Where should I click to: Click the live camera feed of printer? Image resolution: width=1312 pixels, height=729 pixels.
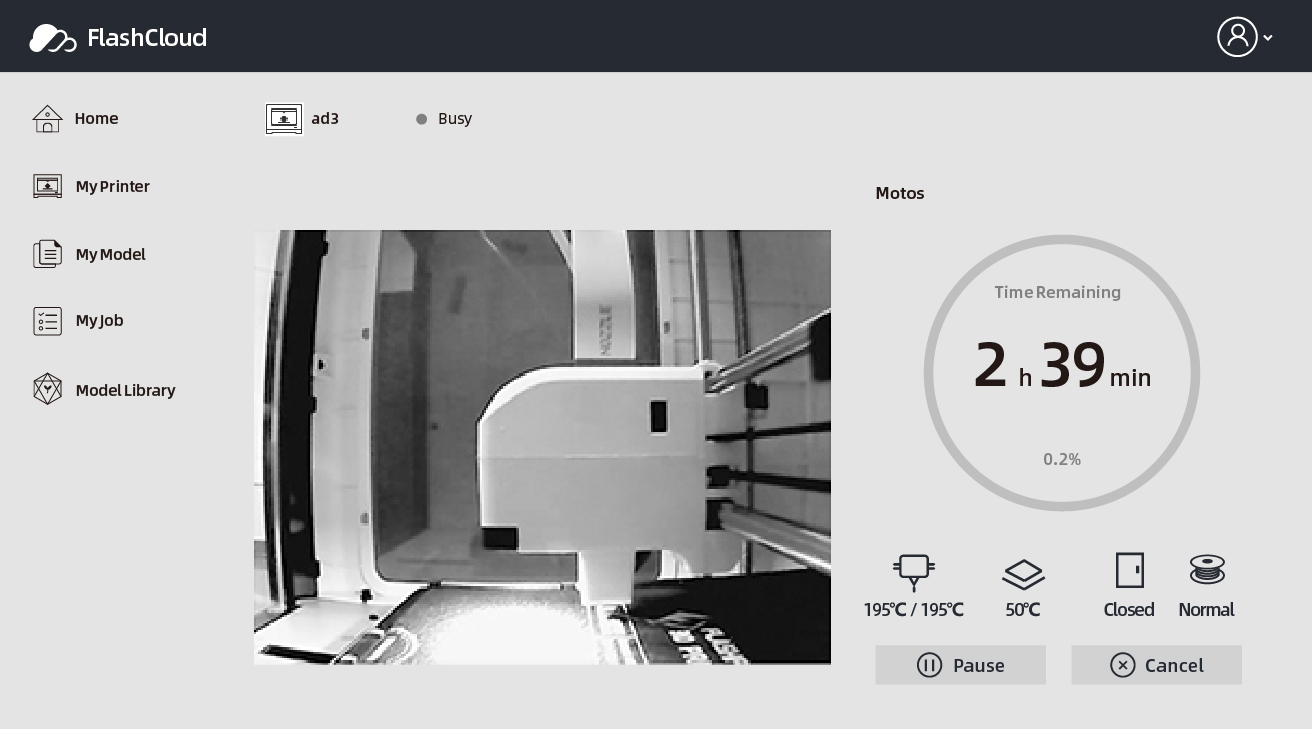[542, 447]
